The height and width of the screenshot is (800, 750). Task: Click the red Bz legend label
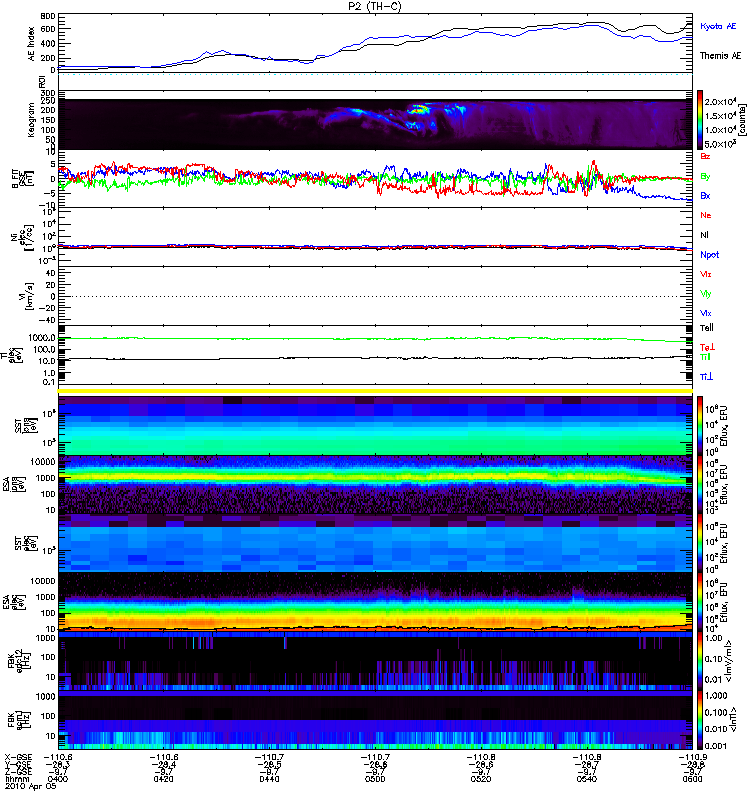coord(705,156)
